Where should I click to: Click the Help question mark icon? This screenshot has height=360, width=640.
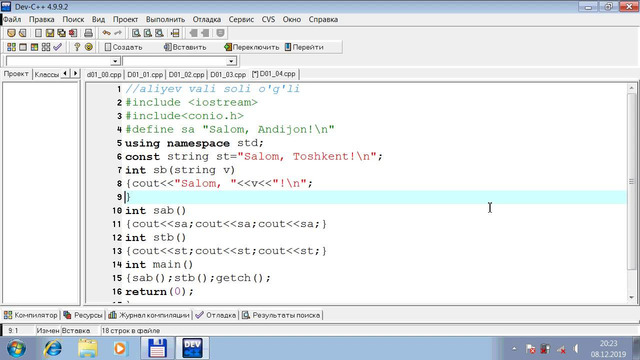77,47
